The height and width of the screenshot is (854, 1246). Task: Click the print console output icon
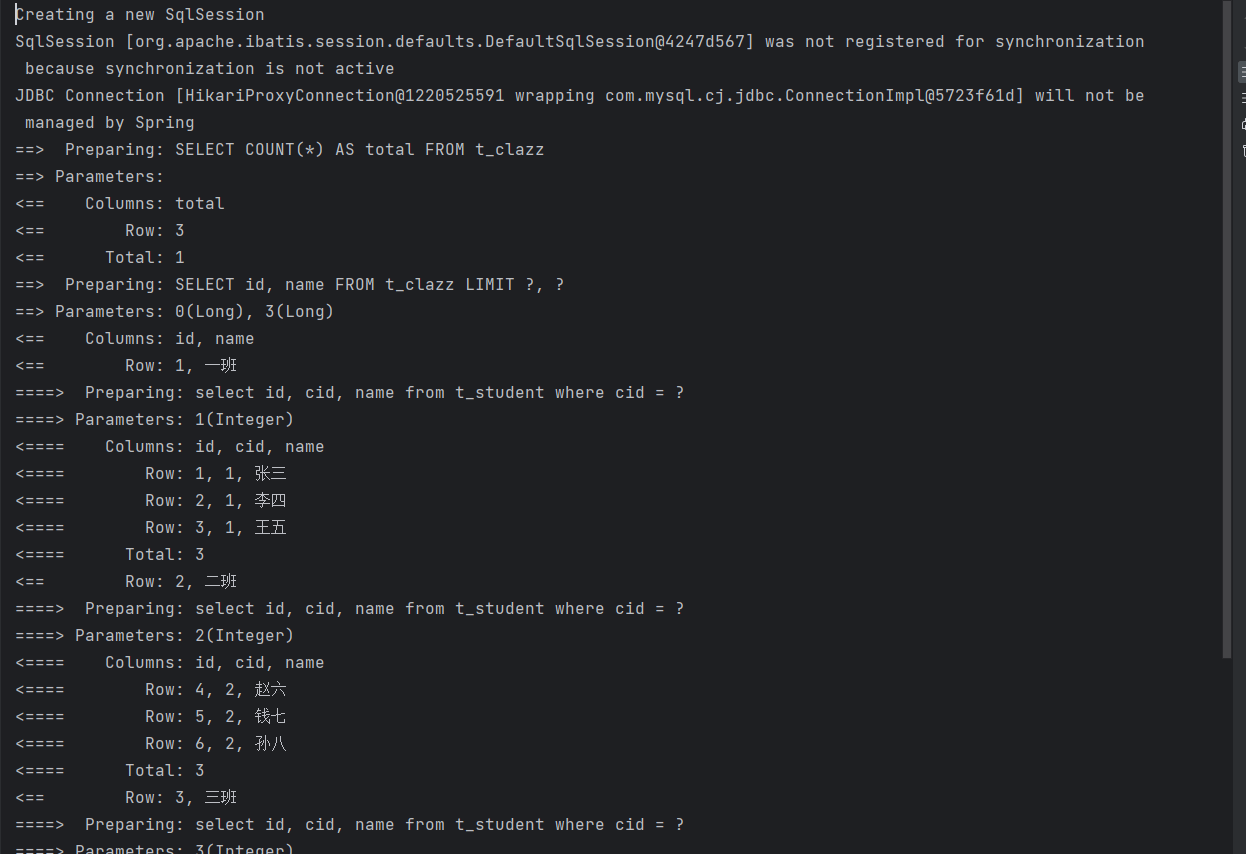click(1243, 123)
